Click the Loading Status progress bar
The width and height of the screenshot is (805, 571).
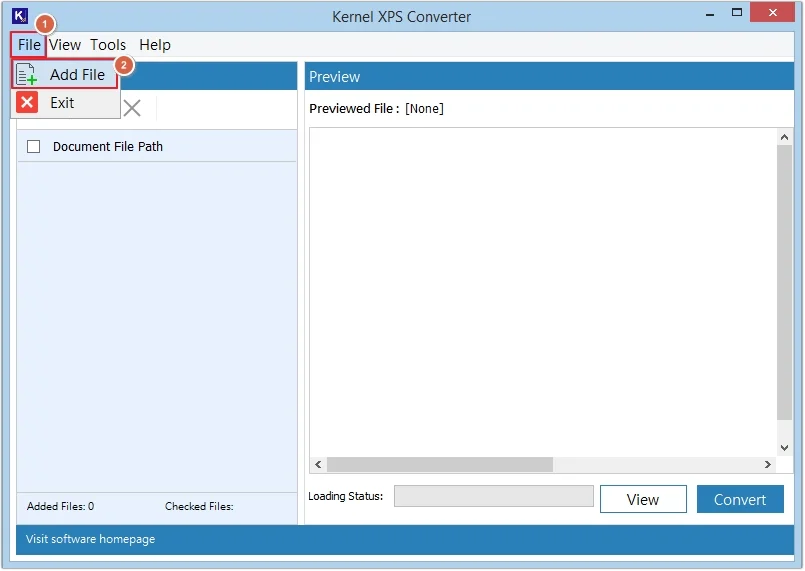click(x=494, y=496)
